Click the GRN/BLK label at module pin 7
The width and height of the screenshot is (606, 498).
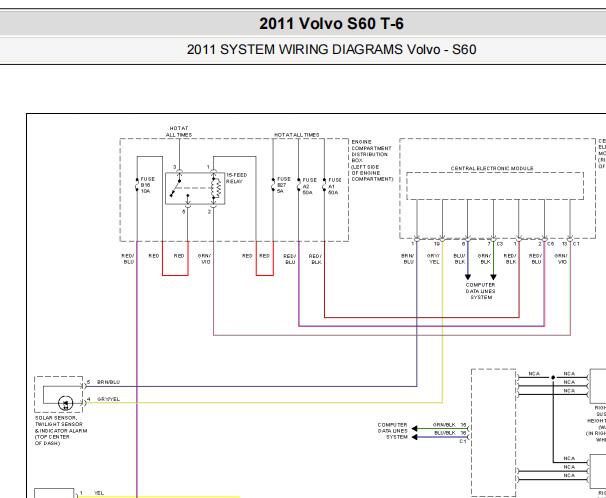click(484, 259)
